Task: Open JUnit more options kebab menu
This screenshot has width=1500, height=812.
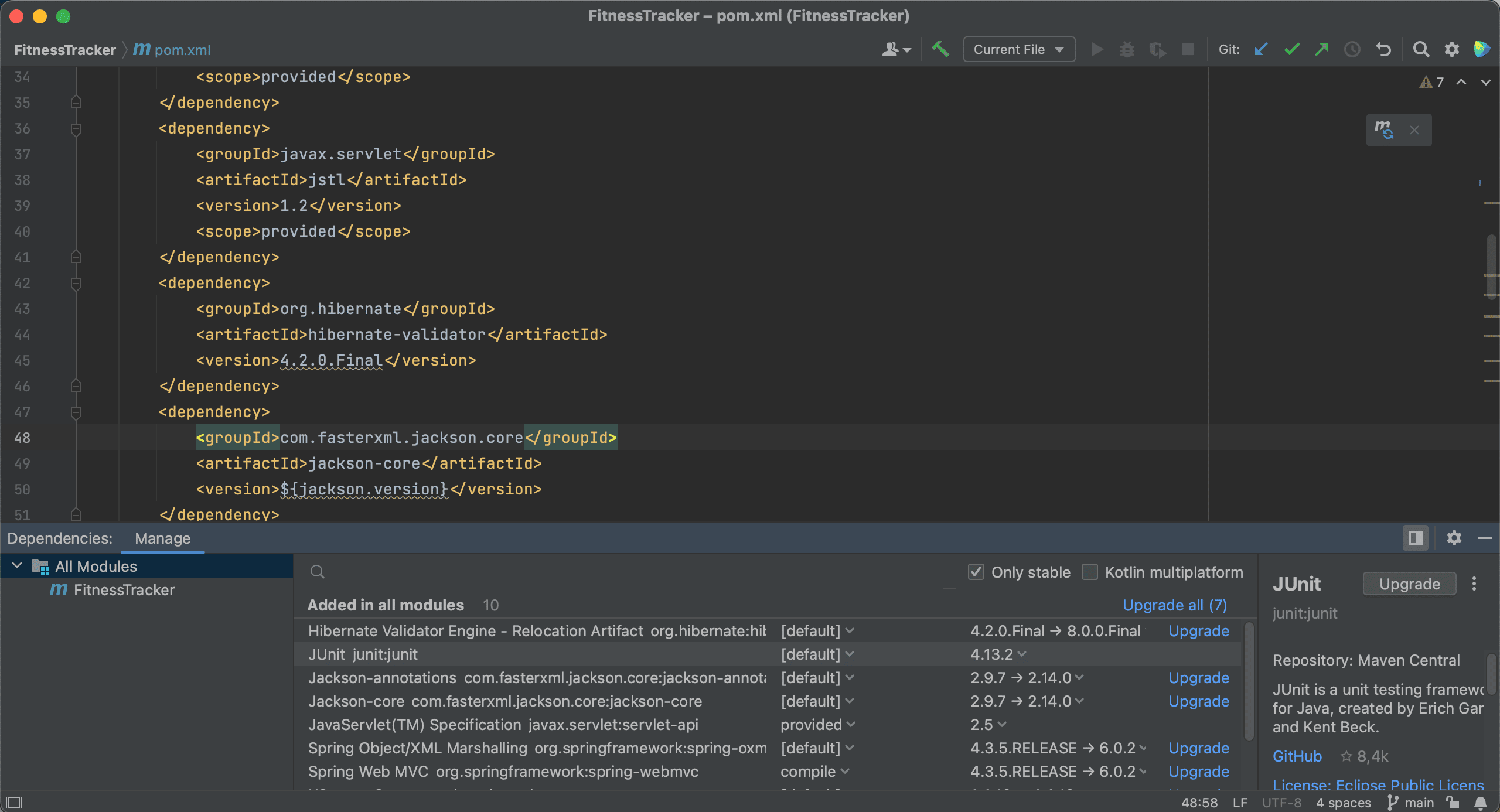Action: 1474,584
